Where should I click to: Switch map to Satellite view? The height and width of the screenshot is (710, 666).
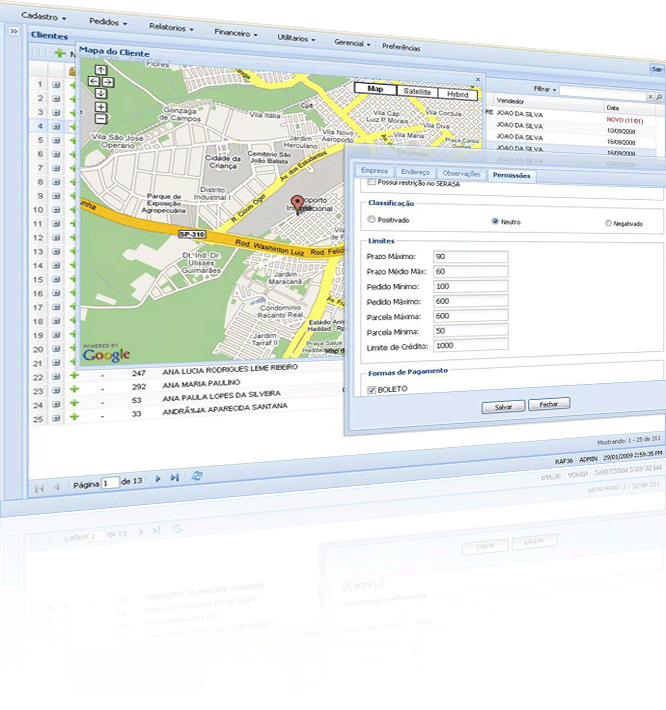(x=416, y=91)
